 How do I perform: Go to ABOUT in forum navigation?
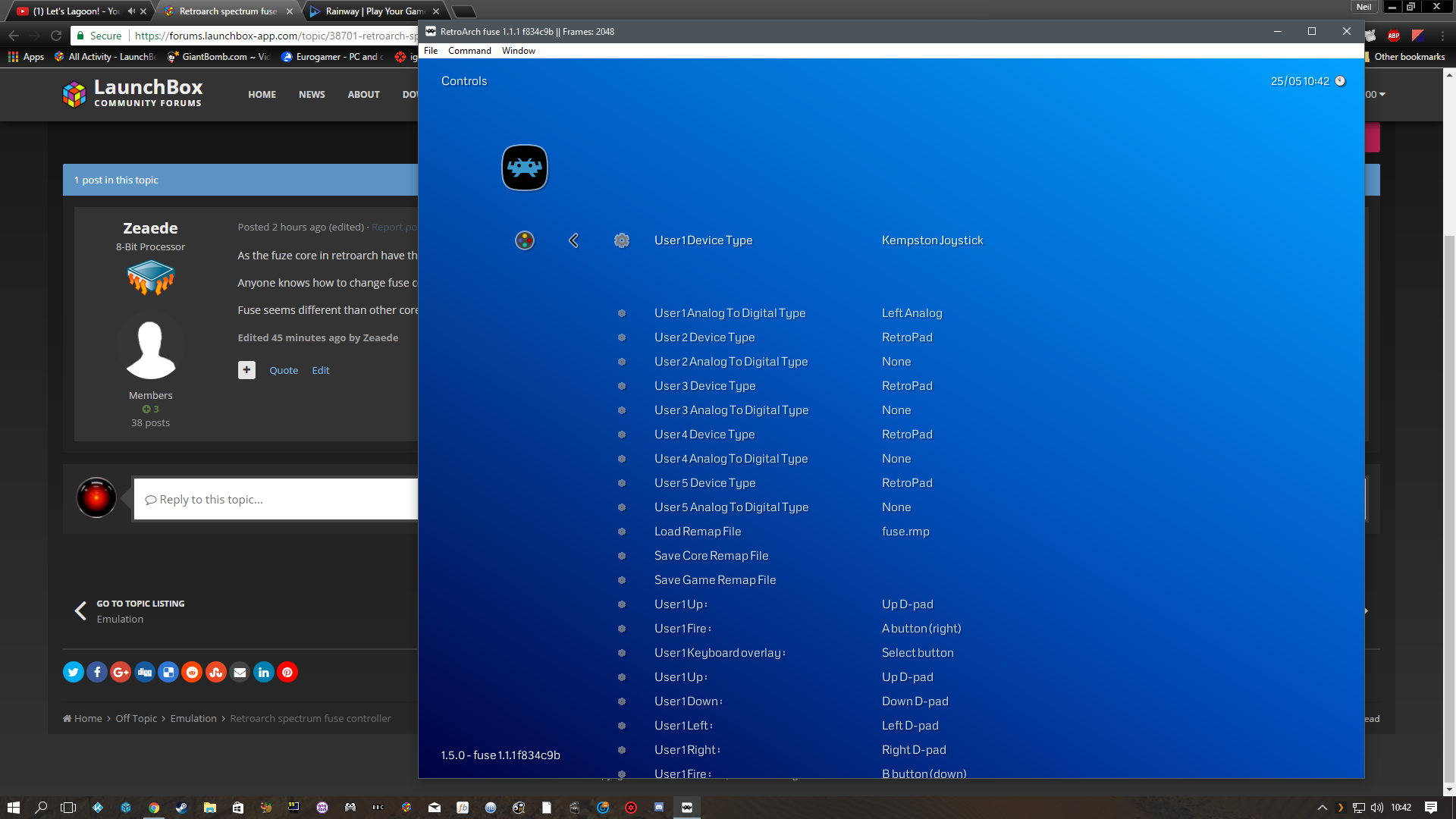pyautogui.click(x=363, y=95)
